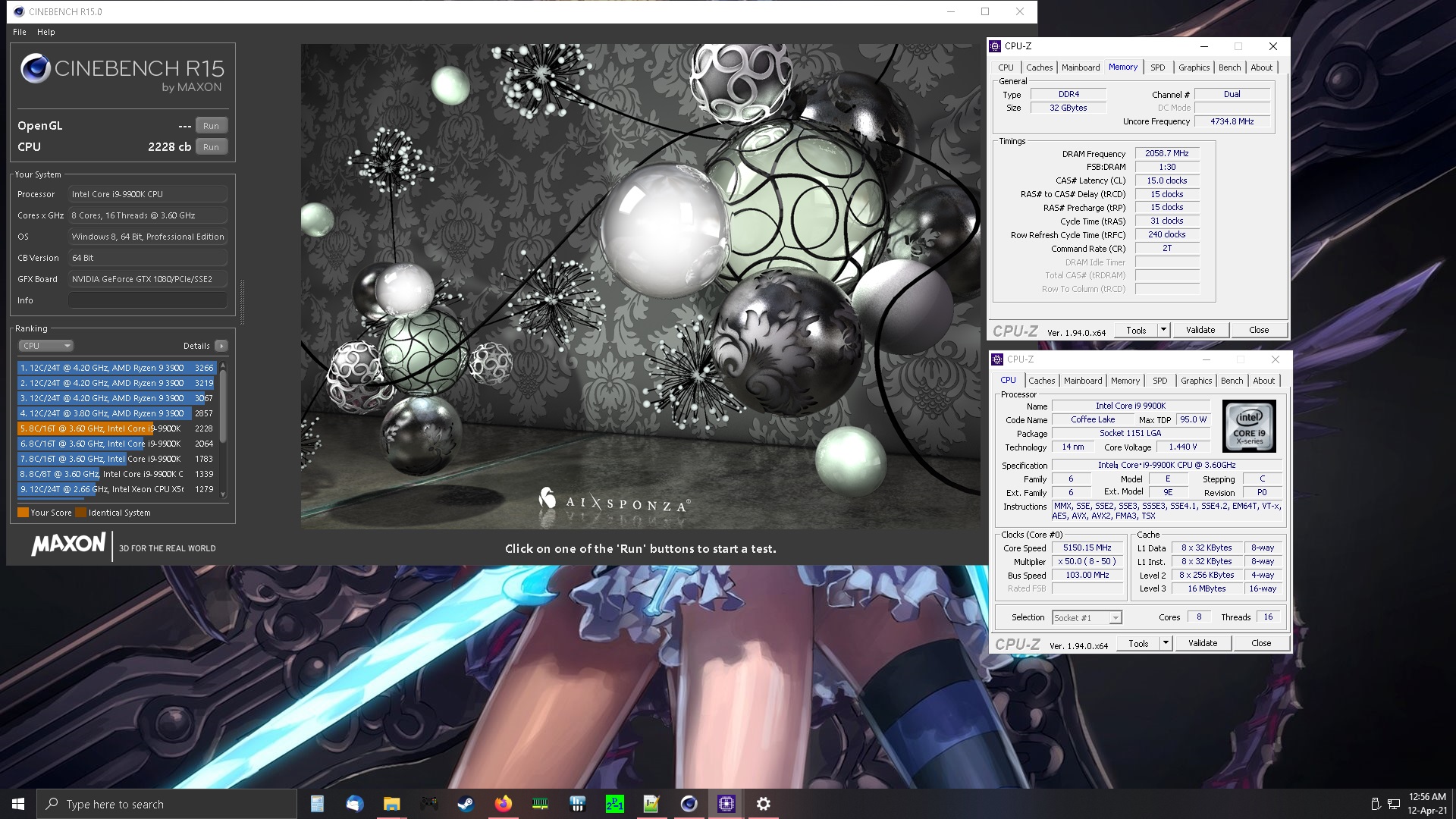Select ranking entry 1 with 3266 score
This screenshot has height=819, width=1456.
click(x=118, y=368)
